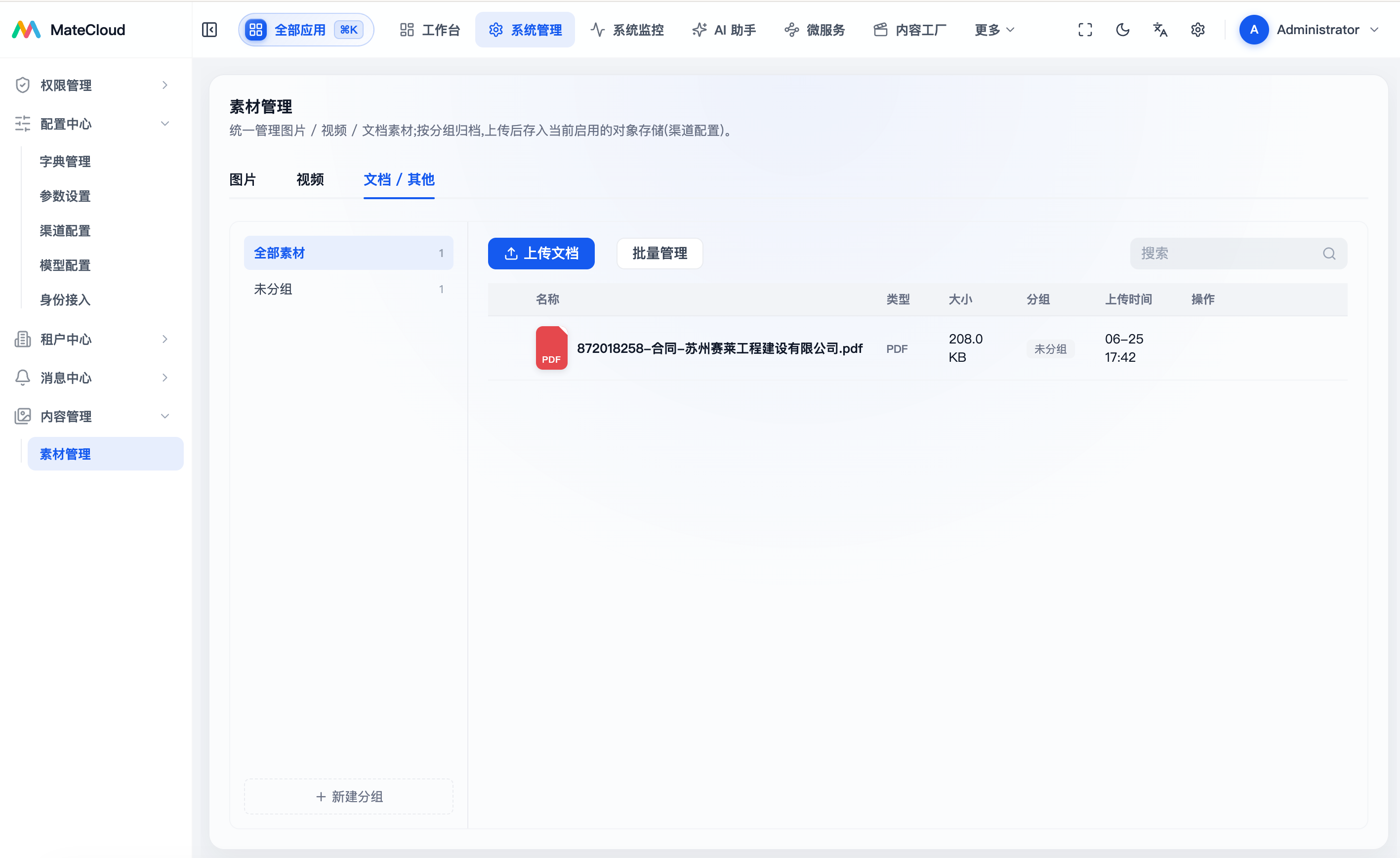Focus the 搜索 input field
The width and height of the screenshot is (1400, 858).
(x=1238, y=253)
